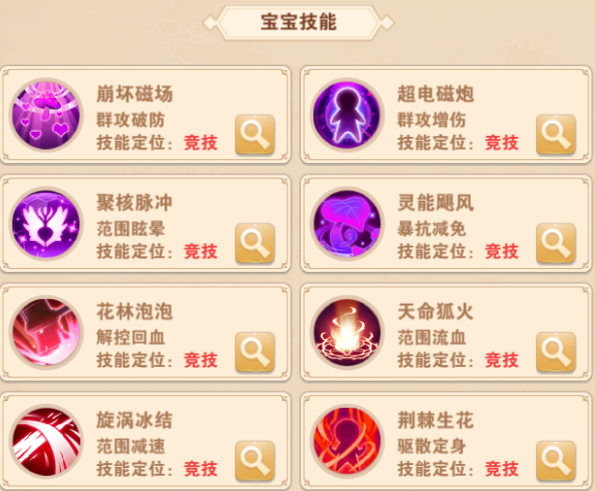Click the 驱散定身 description on 荆棘生花 card
The width and height of the screenshot is (595, 491).
point(431,446)
